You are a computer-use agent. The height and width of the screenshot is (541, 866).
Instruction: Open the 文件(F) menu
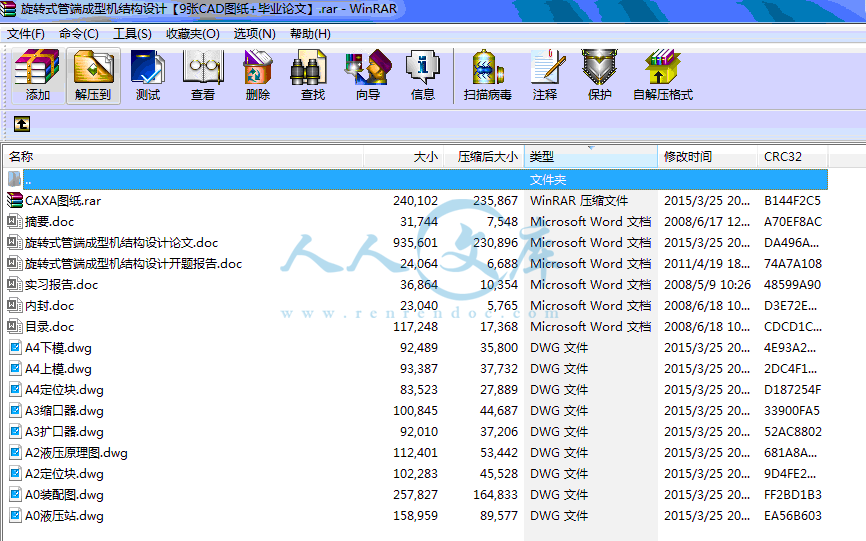[25, 34]
